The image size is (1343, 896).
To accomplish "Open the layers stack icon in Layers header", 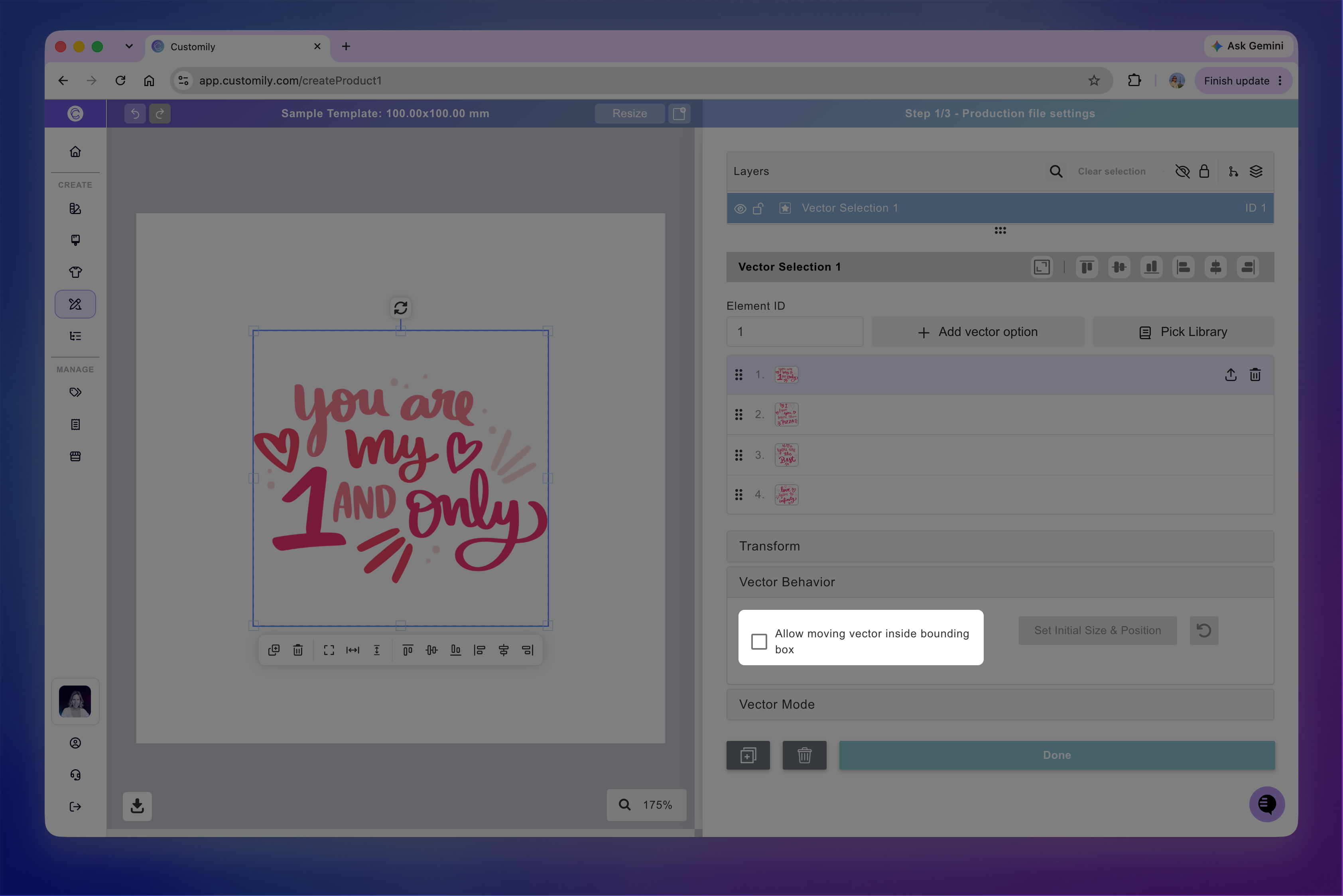I will click(1256, 171).
